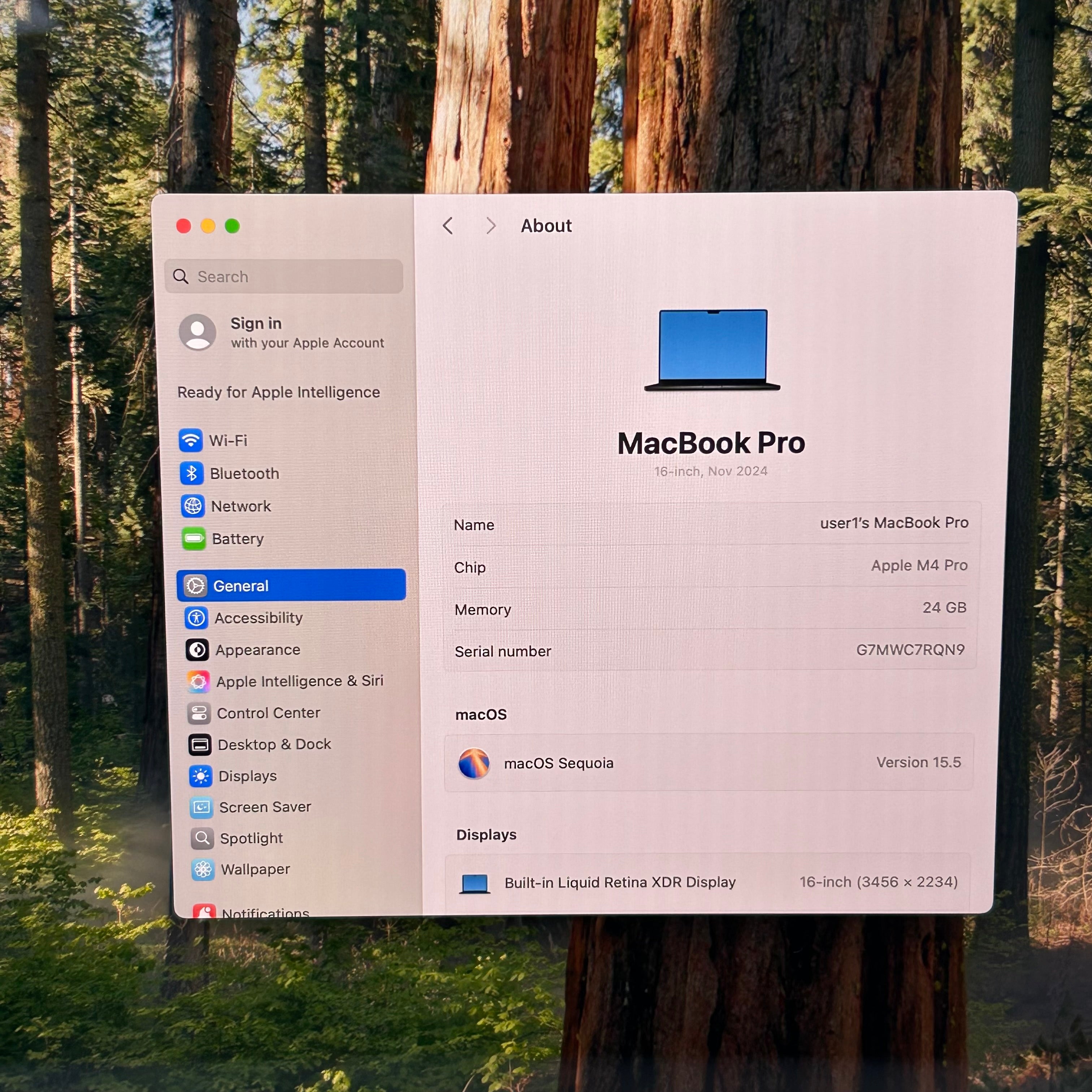Screen dimensions: 1092x1092
Task: Open the Screen Saver icon
Action: pos(202,807)
